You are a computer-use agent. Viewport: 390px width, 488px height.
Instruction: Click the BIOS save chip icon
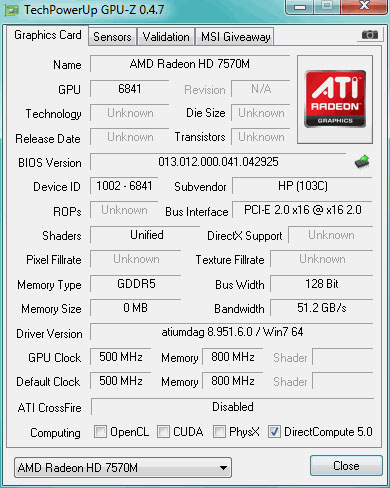point(362,162)
